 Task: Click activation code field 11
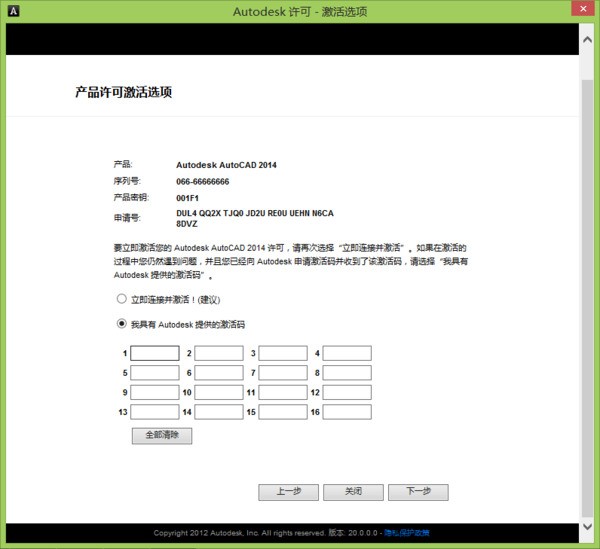point(283,392)
